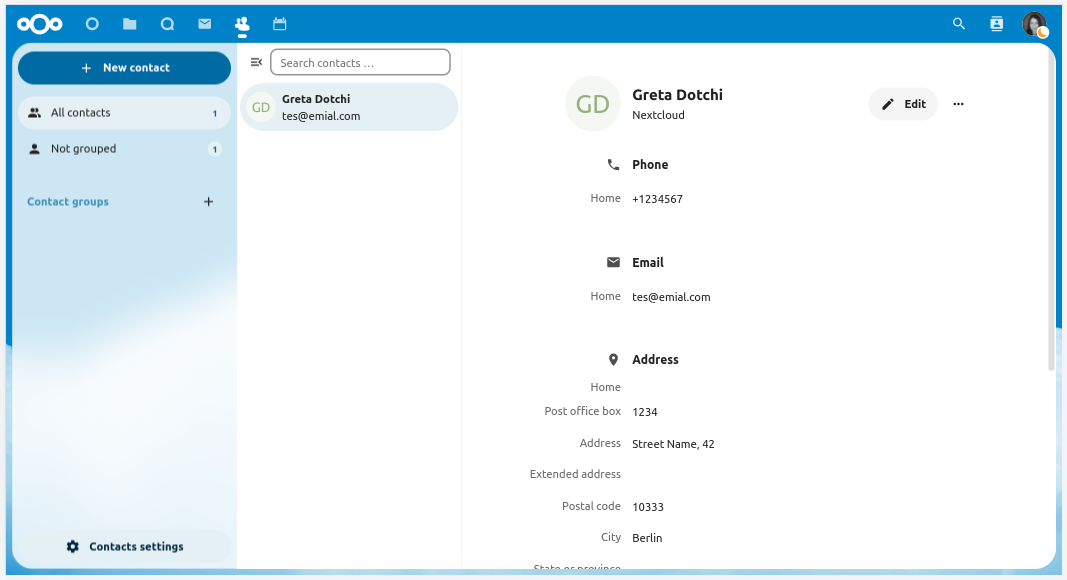1067x580 pixels.
Task: Open the contacts menu in header
Action: coord(996,24)
